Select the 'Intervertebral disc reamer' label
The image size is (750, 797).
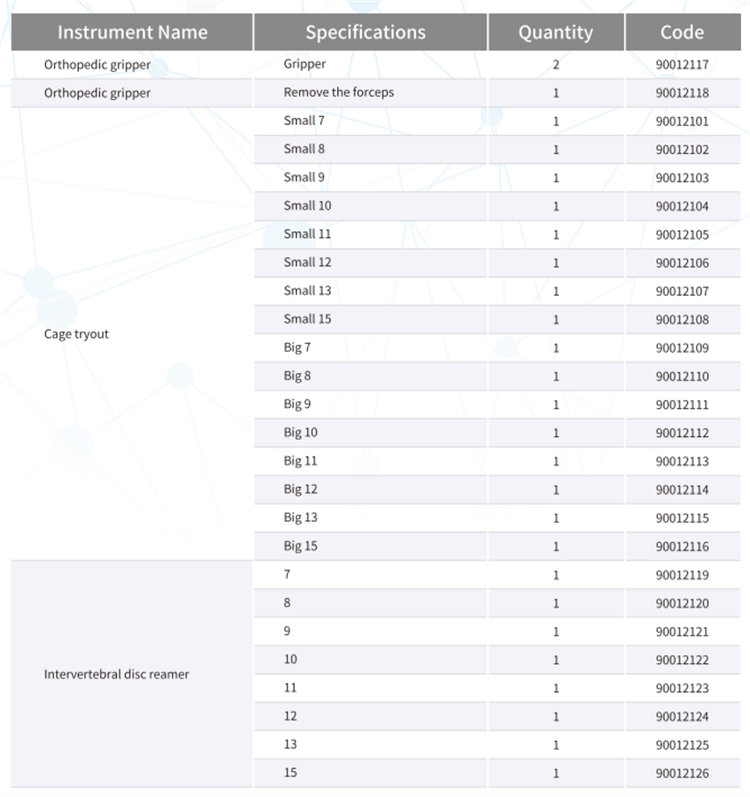pos(116,674)
